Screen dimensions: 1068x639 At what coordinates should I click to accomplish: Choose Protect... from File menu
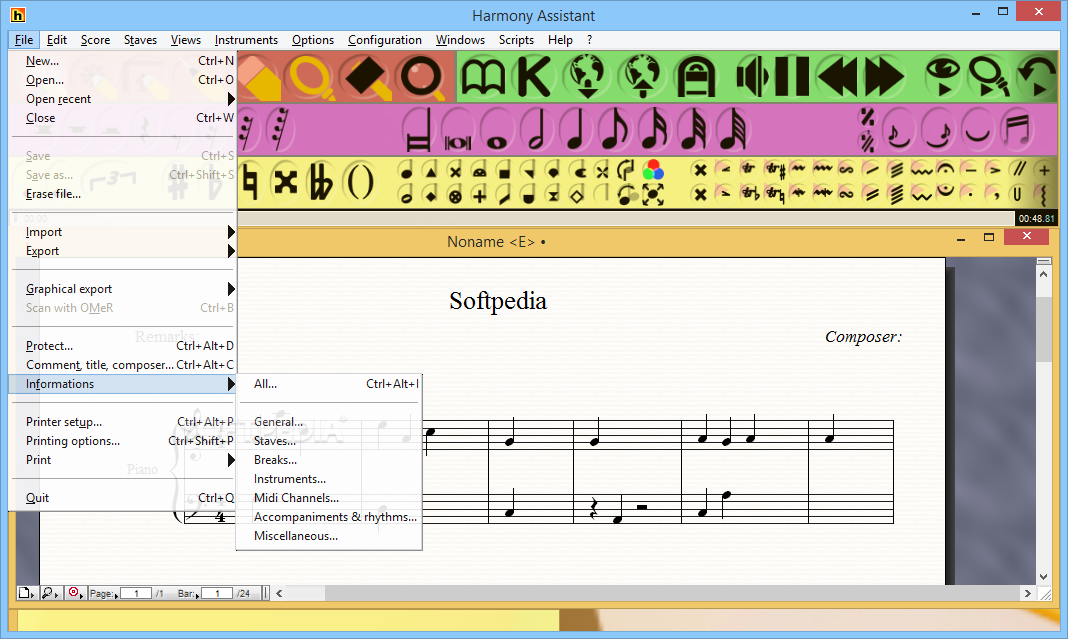click(x=123, y=346)
